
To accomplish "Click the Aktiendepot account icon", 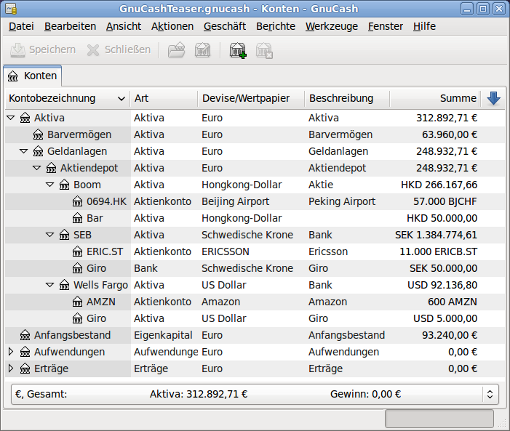I will [x=51, y=168].
